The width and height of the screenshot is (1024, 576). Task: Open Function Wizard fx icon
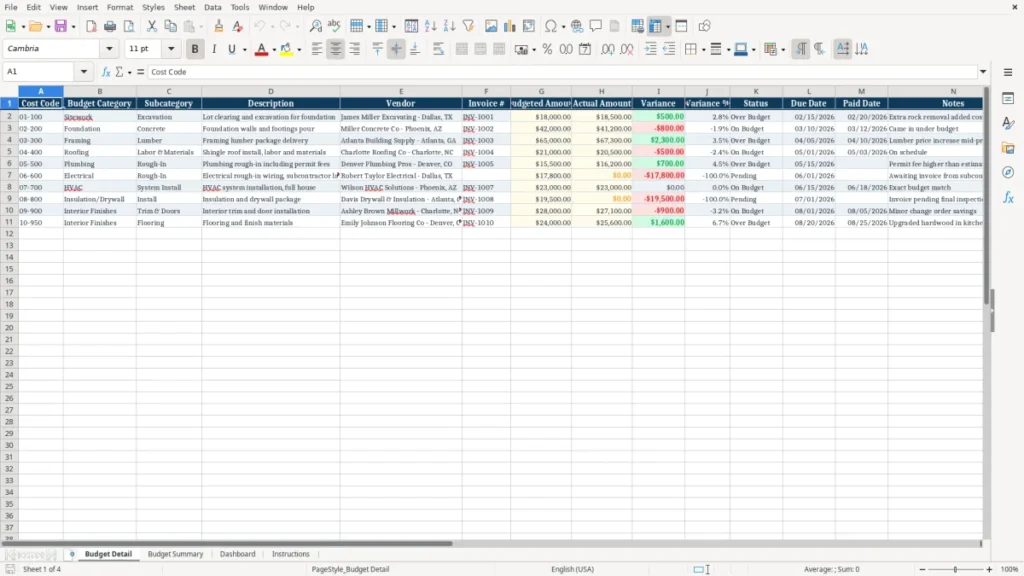click(x=106, y=72)
